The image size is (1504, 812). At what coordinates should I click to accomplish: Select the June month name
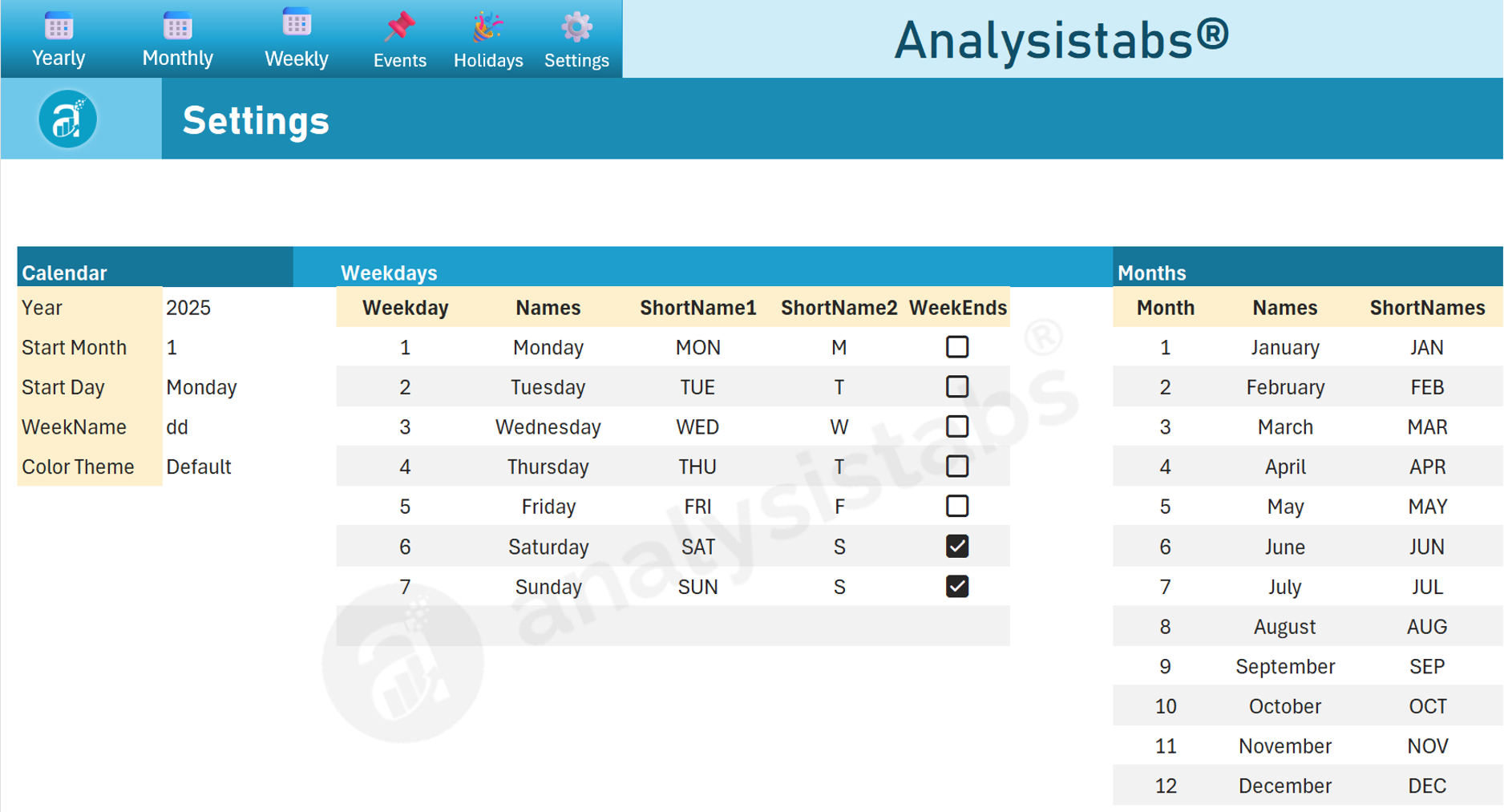coord(1284,547)
